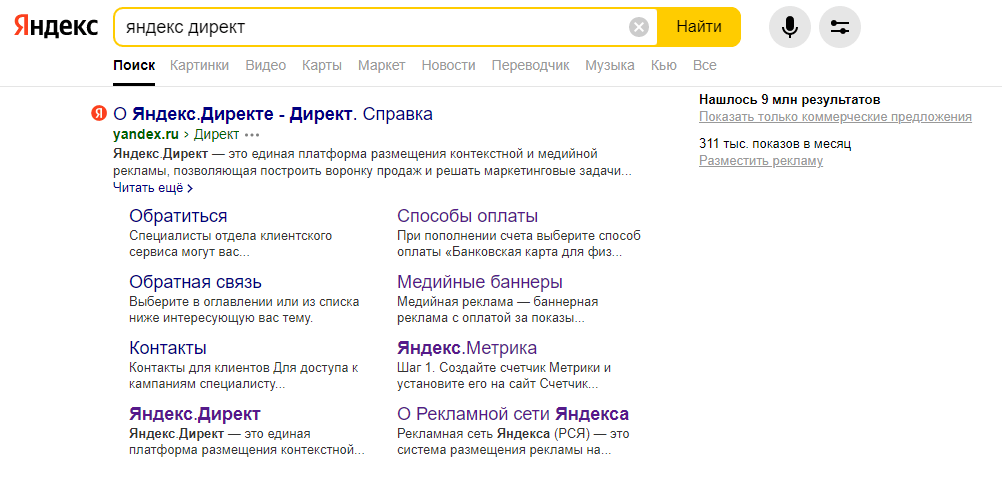Open the Кью tab
1002x483 pixels.
coord(664,65)
